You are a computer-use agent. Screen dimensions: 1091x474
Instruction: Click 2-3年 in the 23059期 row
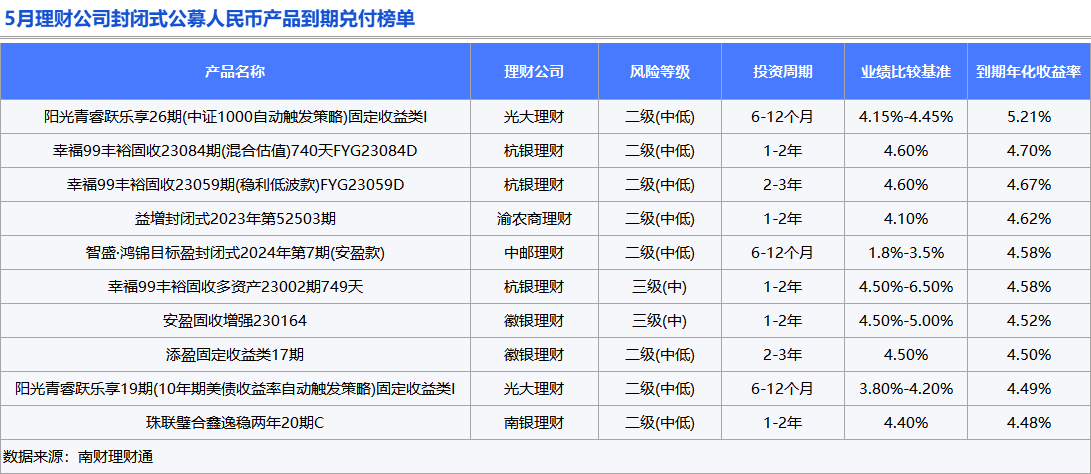click(x=783, y=185)
